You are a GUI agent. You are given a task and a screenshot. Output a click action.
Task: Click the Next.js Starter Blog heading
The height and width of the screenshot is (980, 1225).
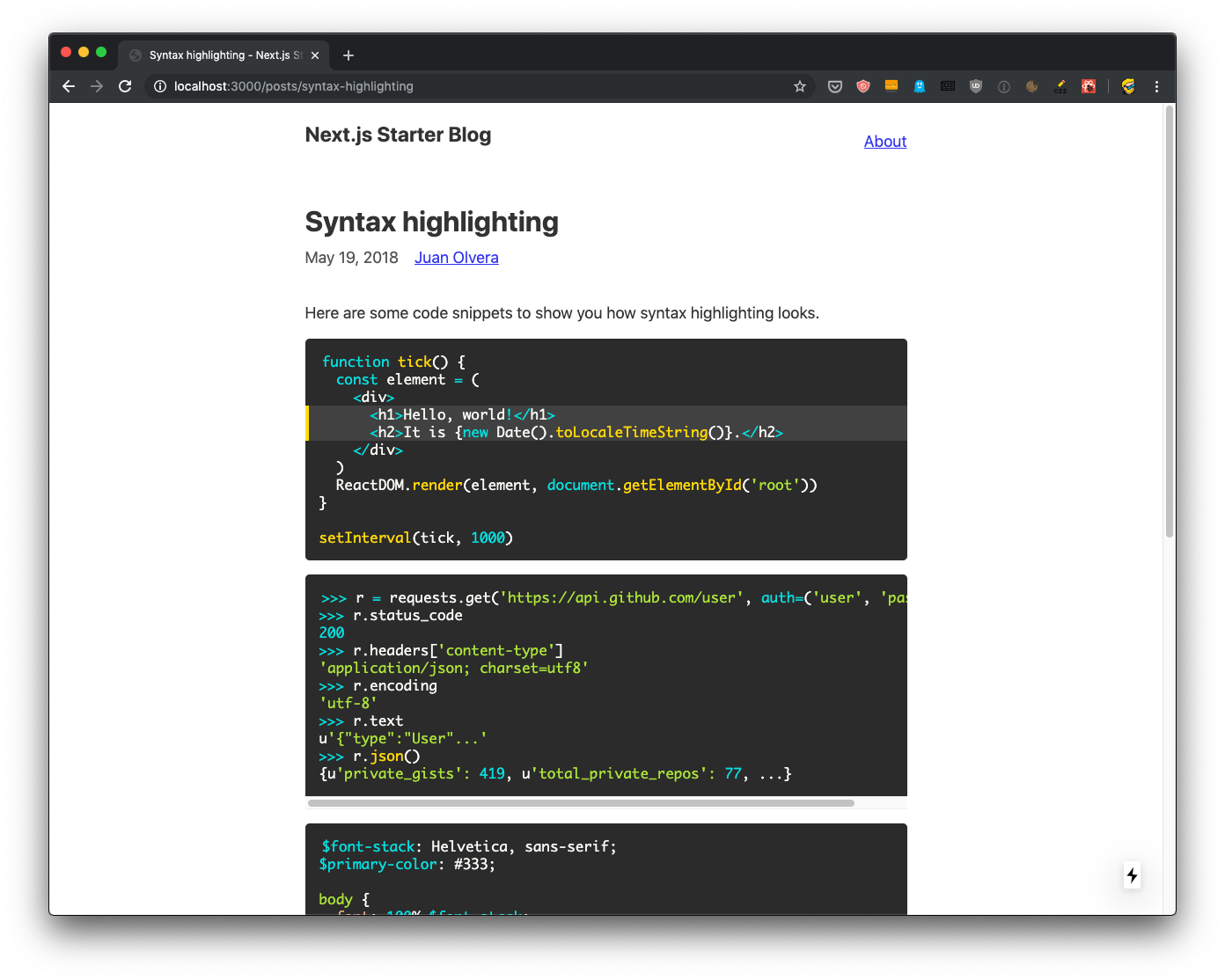click(398, 135)
